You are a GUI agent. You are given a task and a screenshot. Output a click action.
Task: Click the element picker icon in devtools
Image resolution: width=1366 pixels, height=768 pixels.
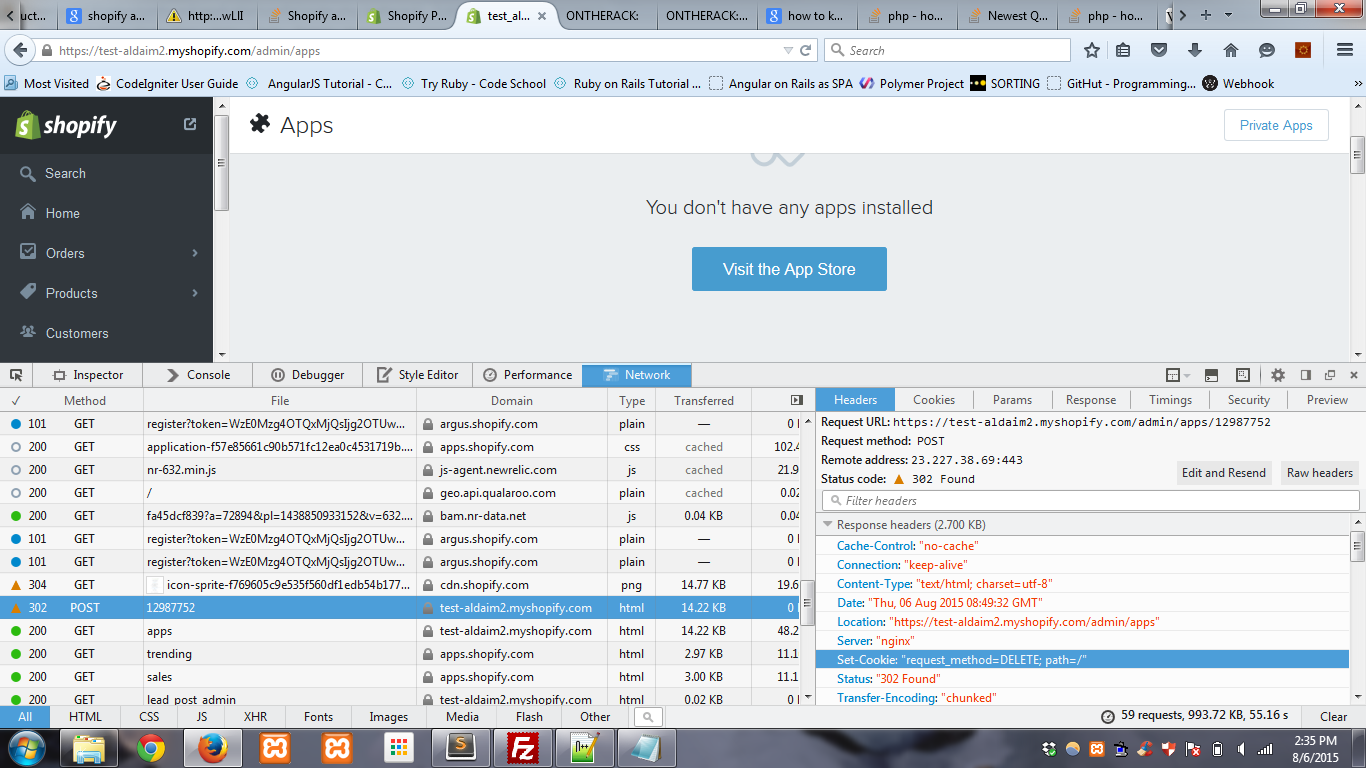pos(16,375)
